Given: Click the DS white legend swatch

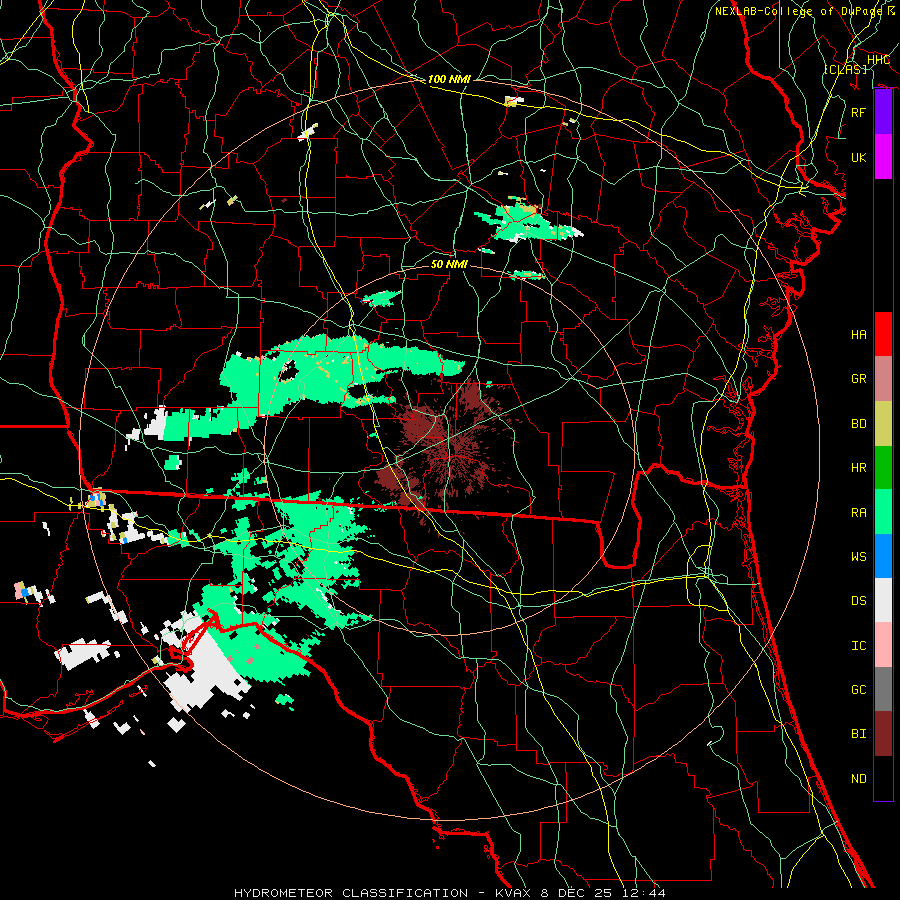Looking at the screenshot, I should (x=883, y=600).
